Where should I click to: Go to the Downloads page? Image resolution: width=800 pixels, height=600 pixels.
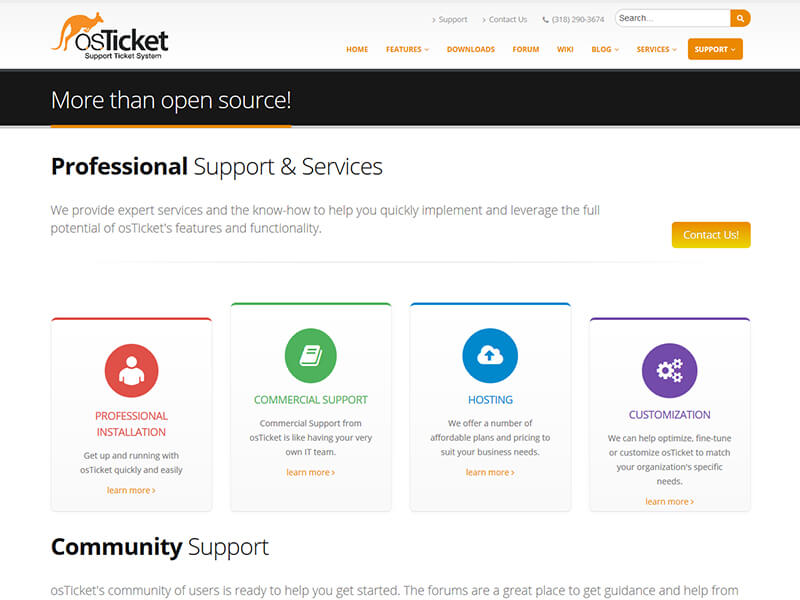(471, 49)
